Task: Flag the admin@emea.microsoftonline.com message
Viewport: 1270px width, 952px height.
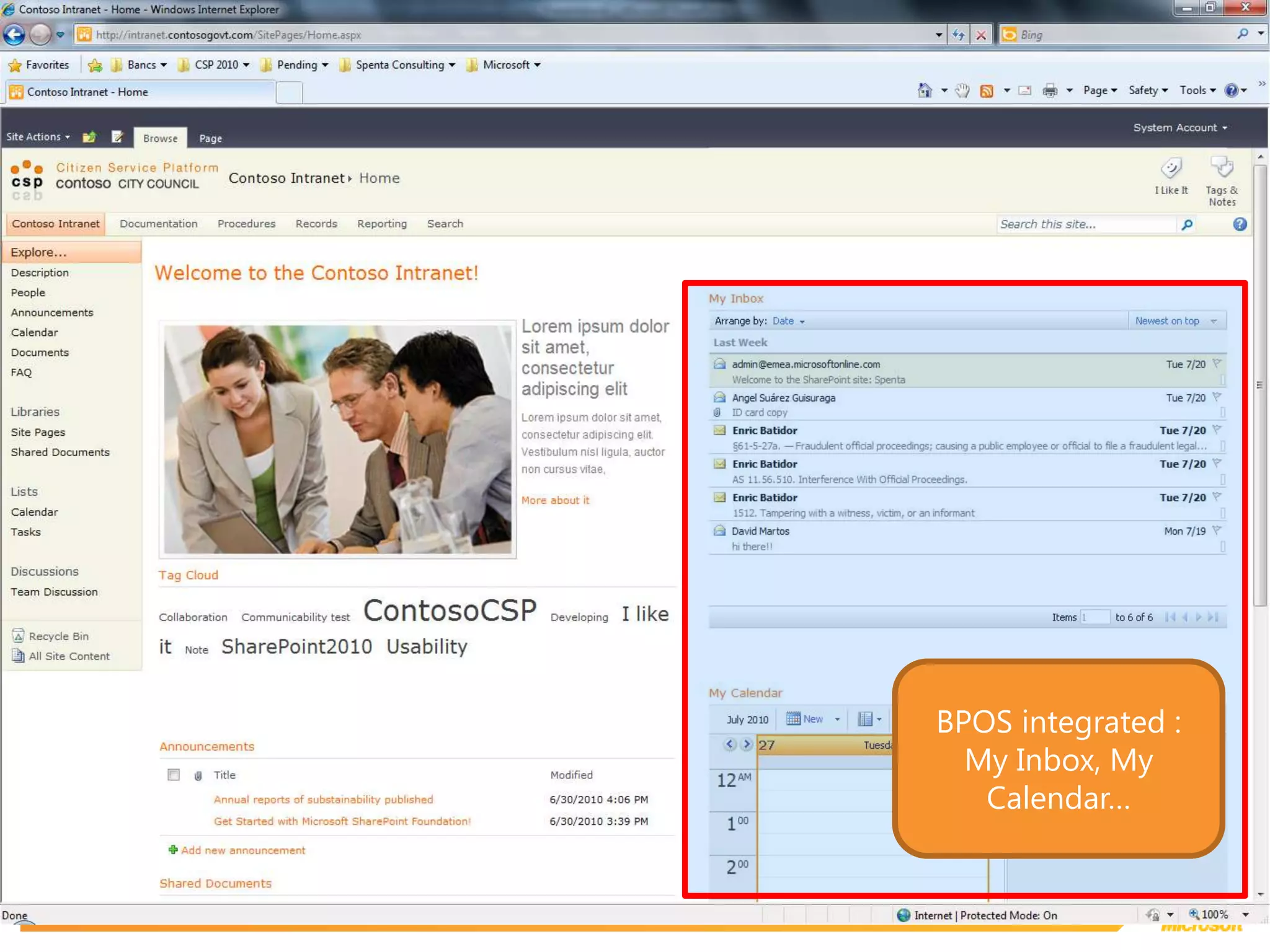Action: (1217, 364)
